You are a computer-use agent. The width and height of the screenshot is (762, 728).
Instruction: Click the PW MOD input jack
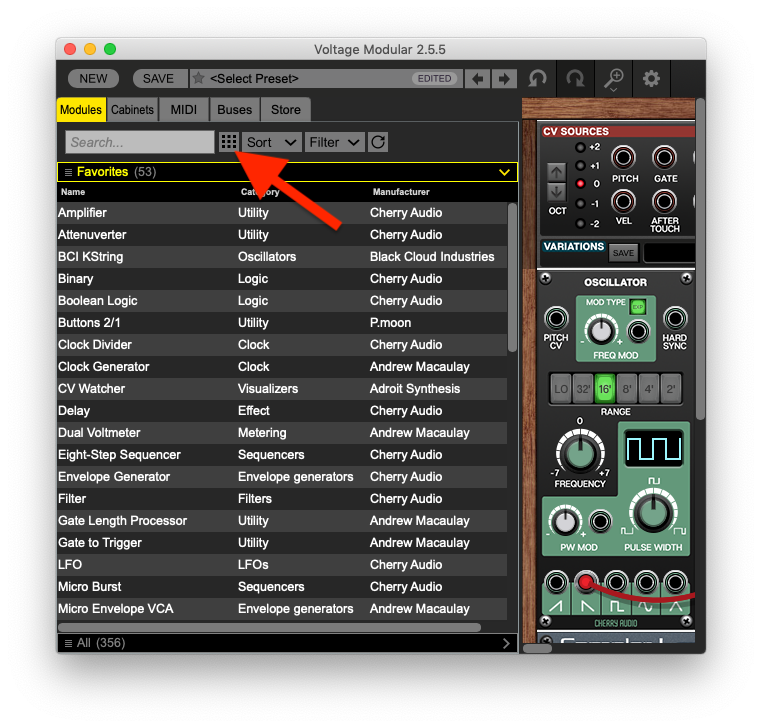pyautogui.click(x=600, y=521)
